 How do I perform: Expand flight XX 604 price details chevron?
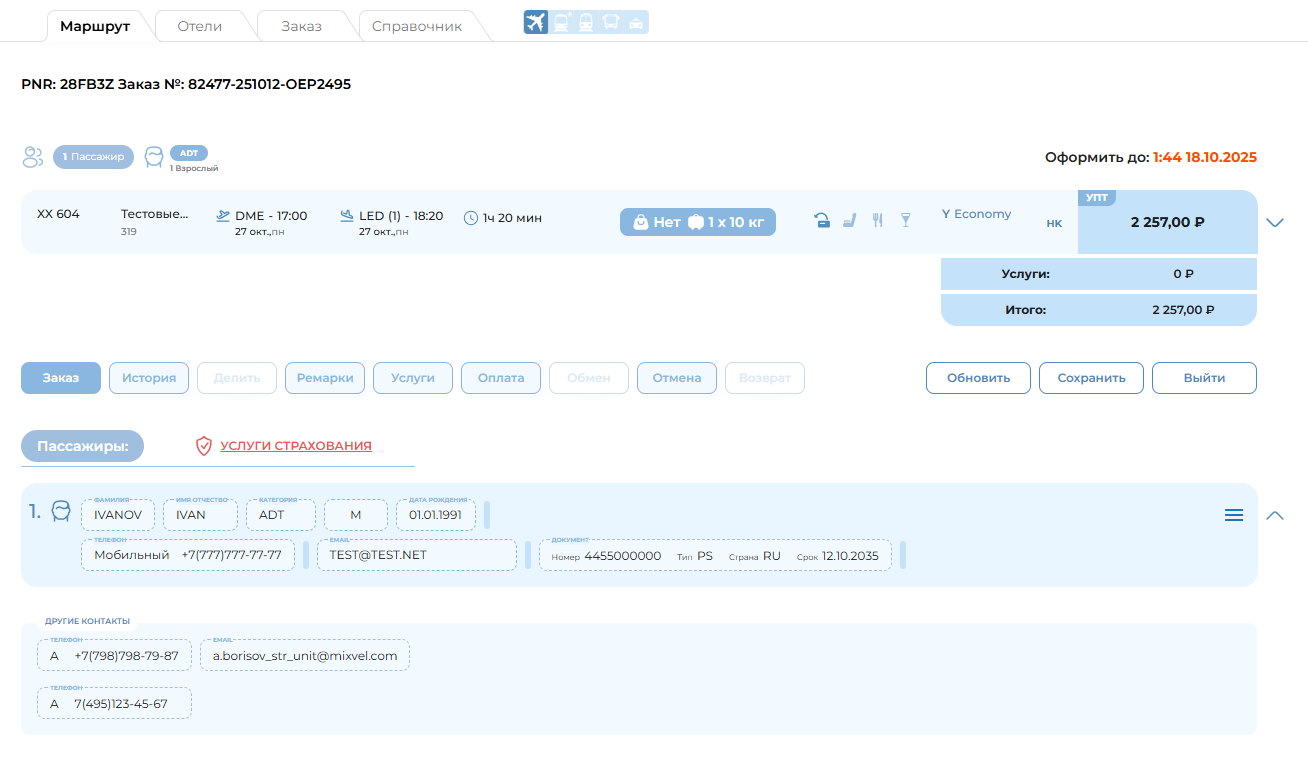tap(1274, 222)
